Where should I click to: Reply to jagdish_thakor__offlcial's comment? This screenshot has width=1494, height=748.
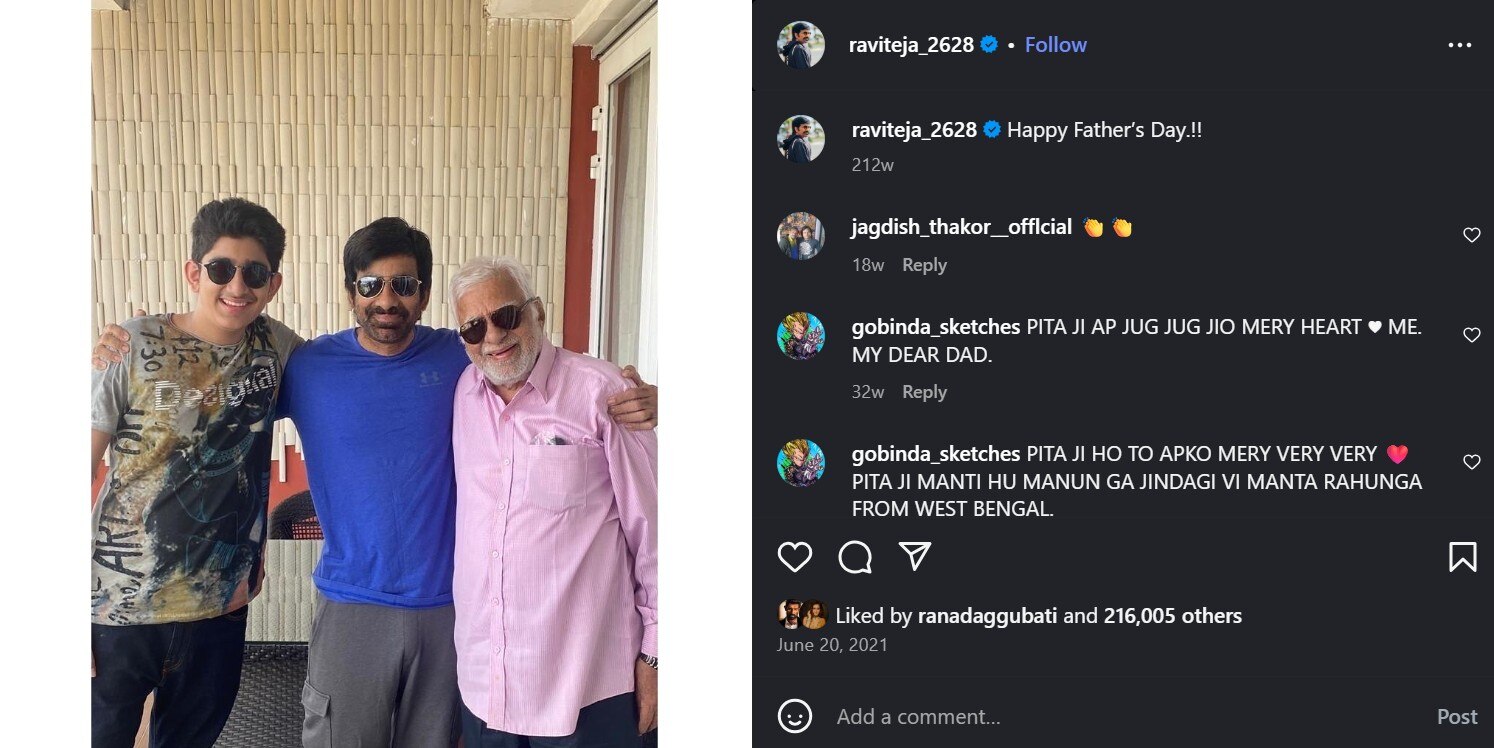tap(924, 265)
